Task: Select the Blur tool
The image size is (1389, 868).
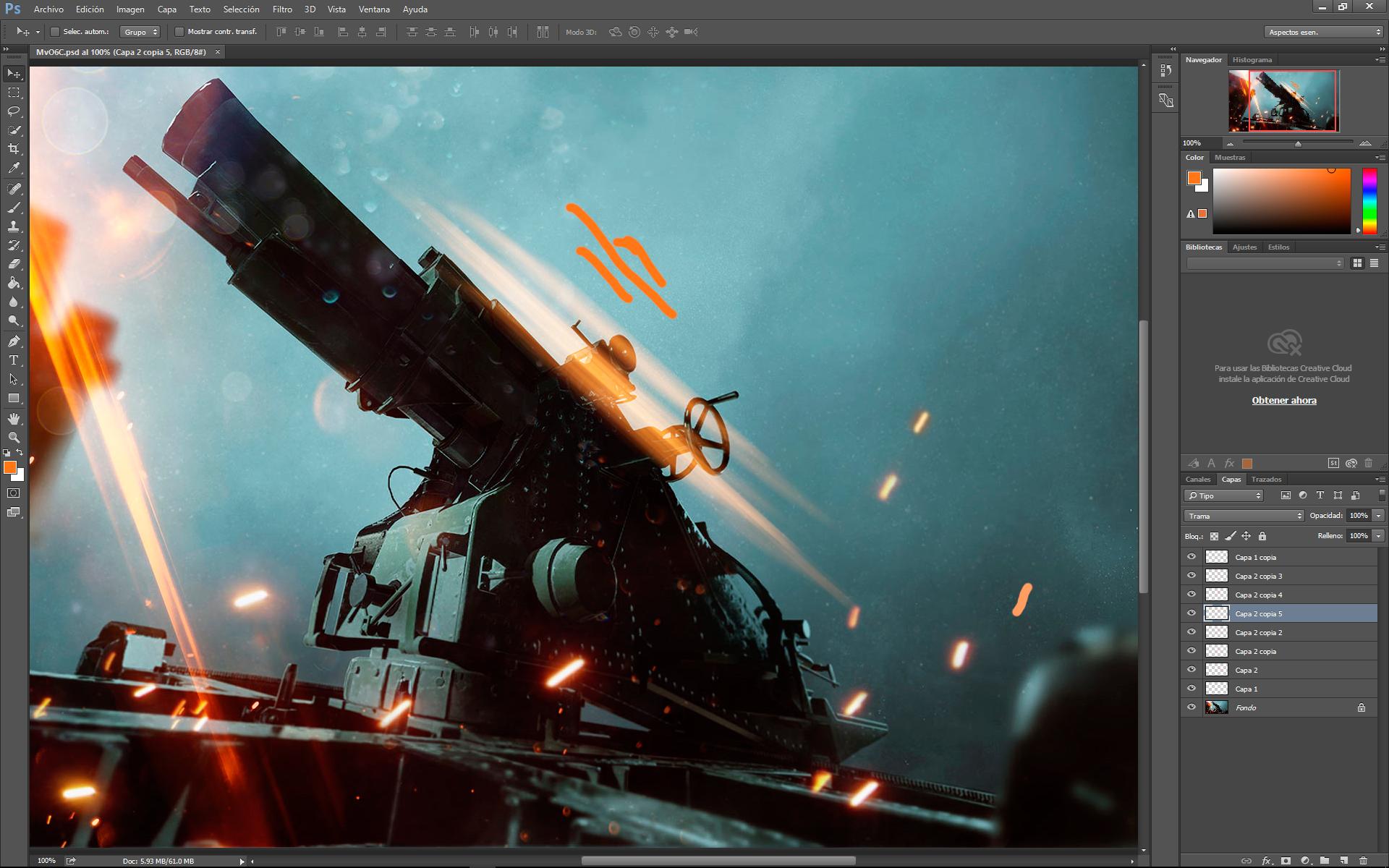Action: tap(14, 302)
